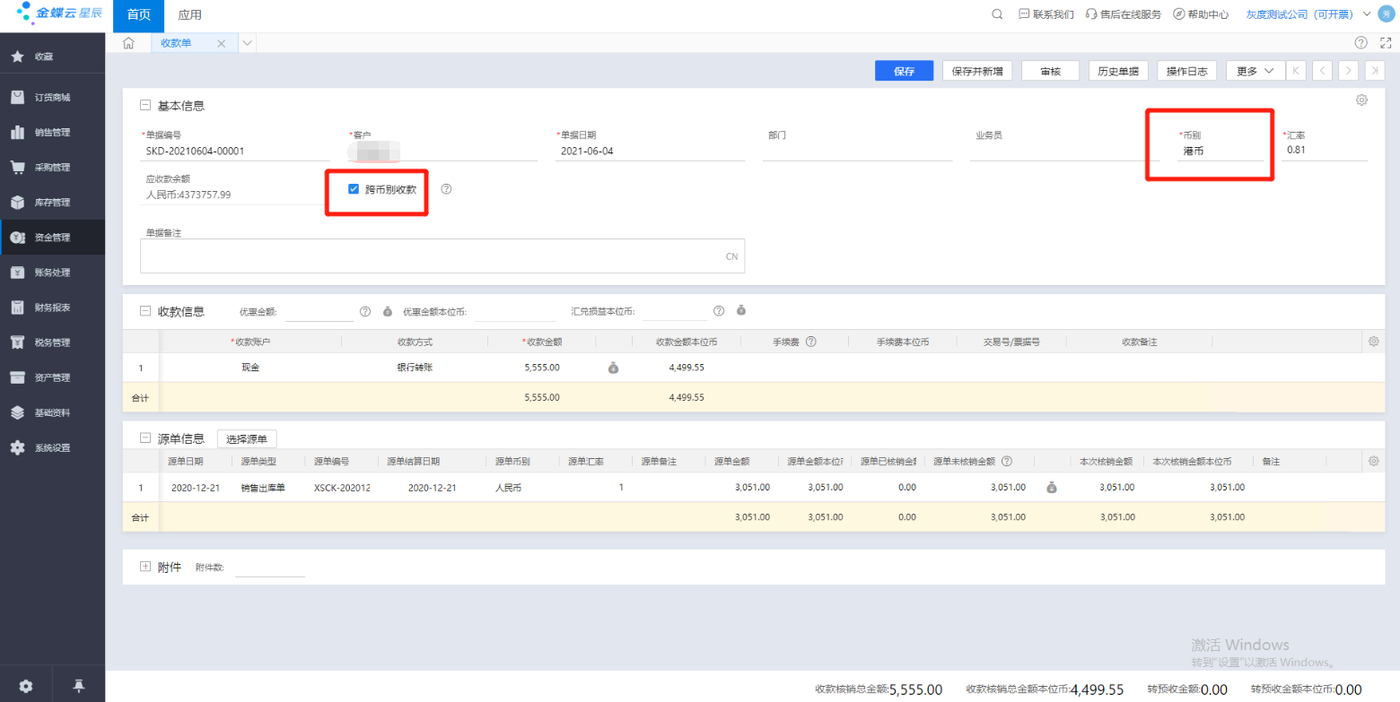Screen dimensions: 1400x702
Task: Expand the 附件 section
Action: tap(146, 567)
